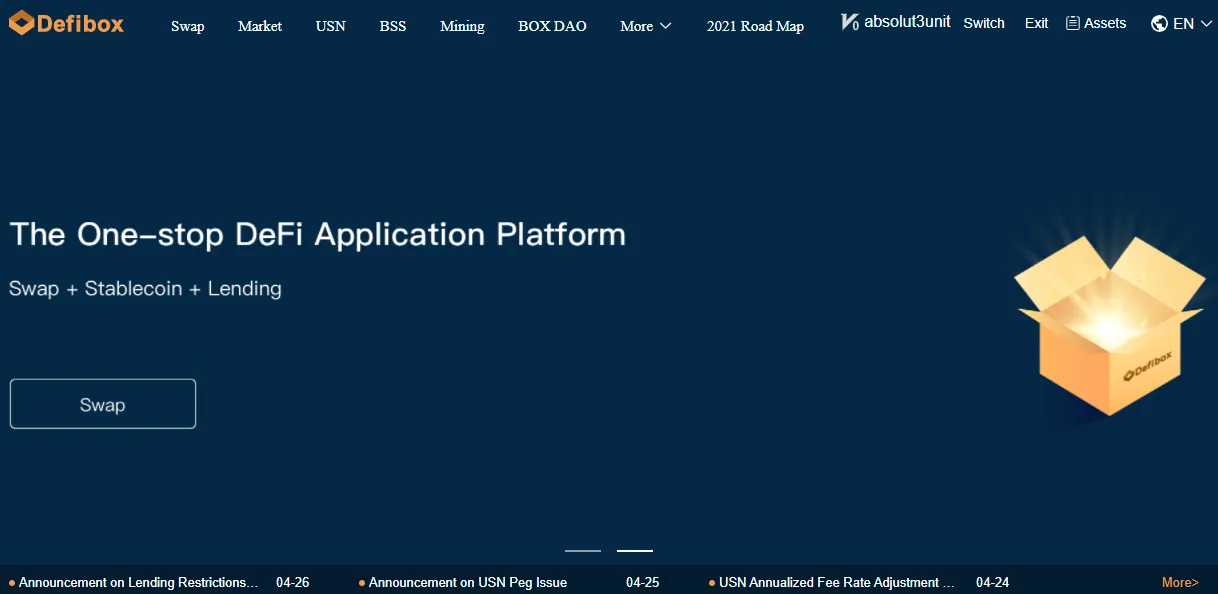Image resolution: width=1218 pixels, height=594 pixels.
Task: Click the One-stop DeFi Application Platform heading
Action: point(318,235)
